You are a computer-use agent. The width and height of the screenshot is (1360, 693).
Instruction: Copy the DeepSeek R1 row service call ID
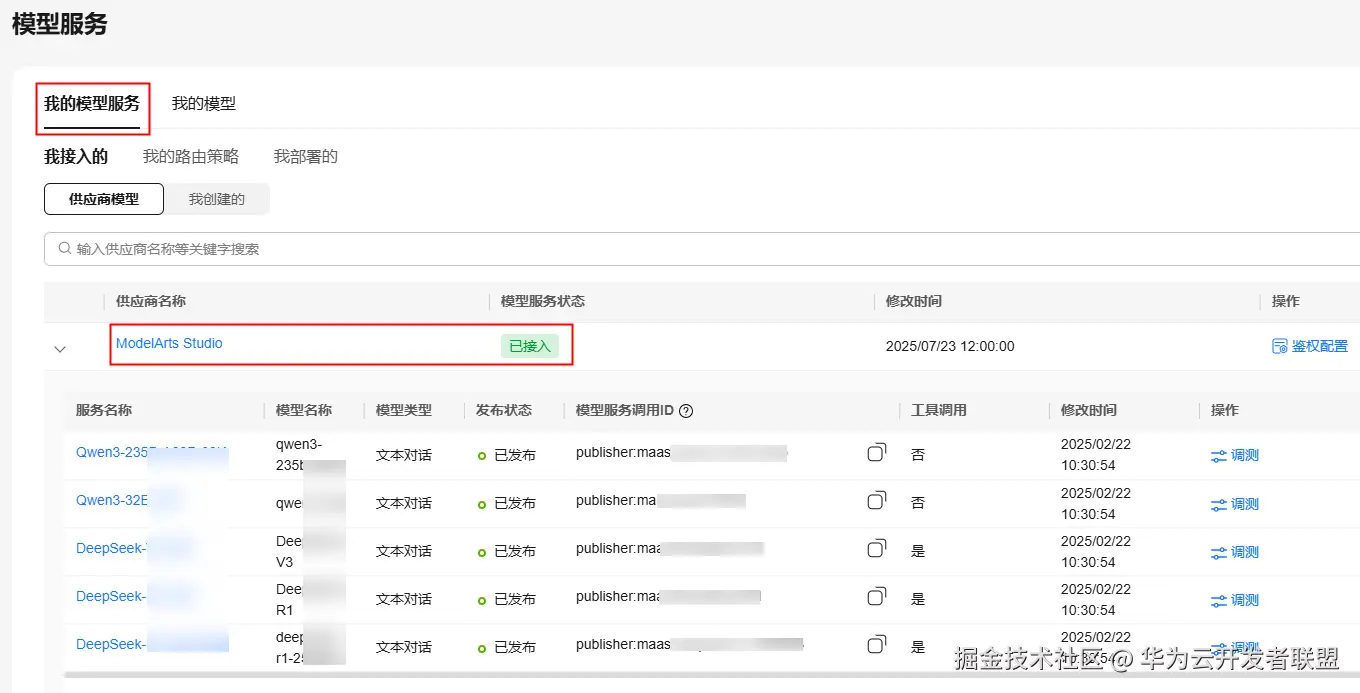point(876,596)
